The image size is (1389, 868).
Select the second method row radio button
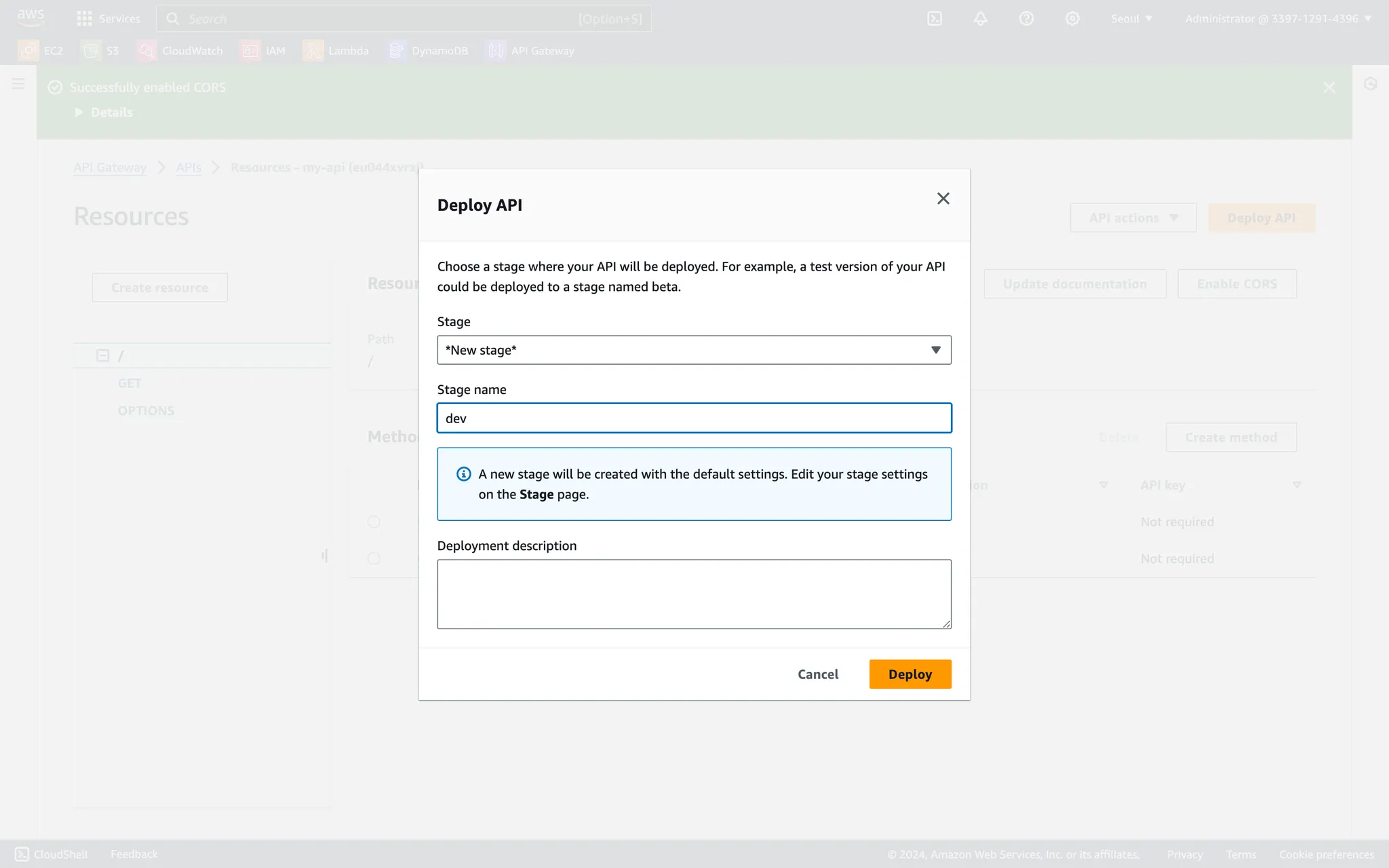pos(374,558)
